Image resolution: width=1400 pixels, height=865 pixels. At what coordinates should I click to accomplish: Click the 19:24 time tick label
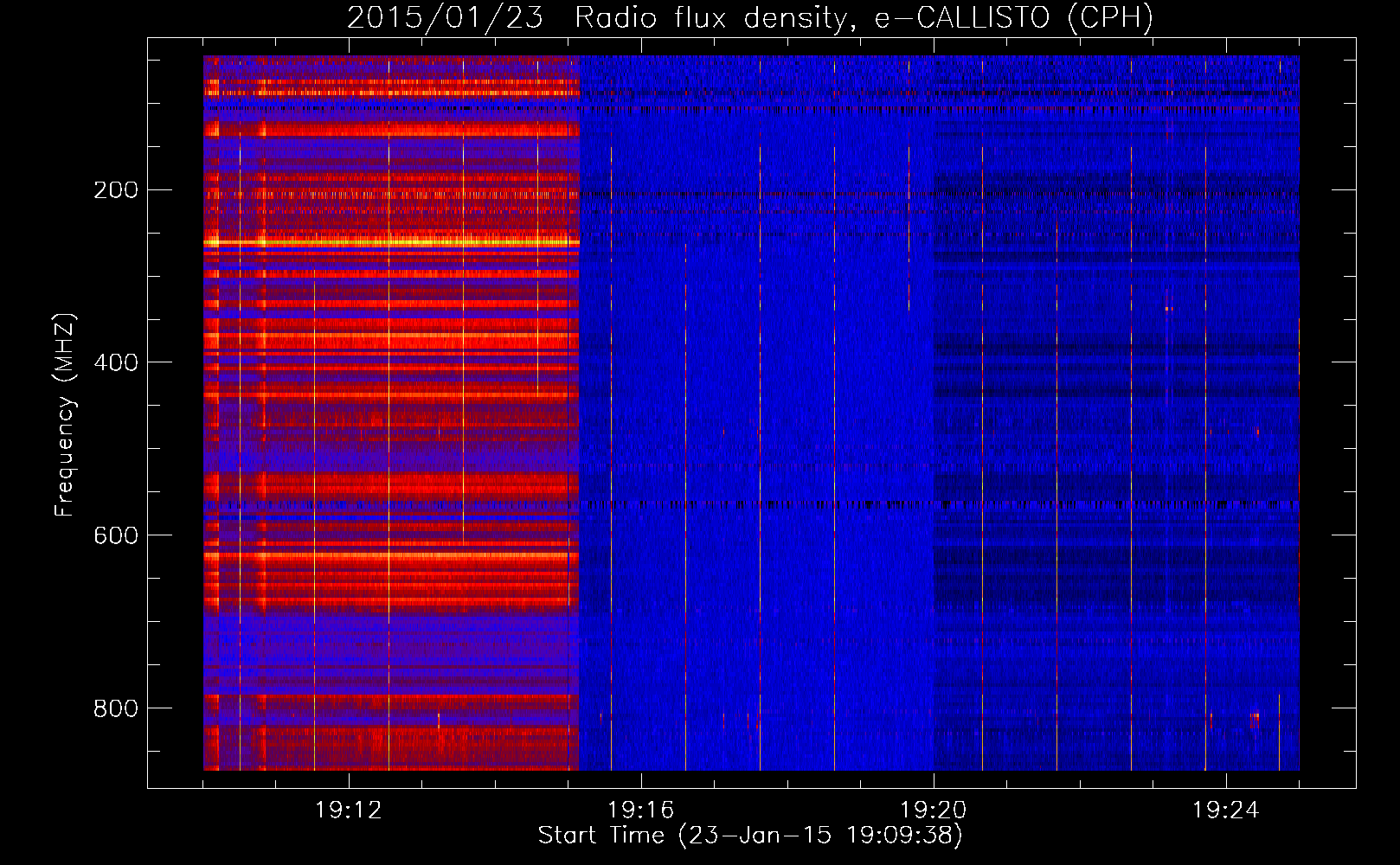click(1226, 811)
